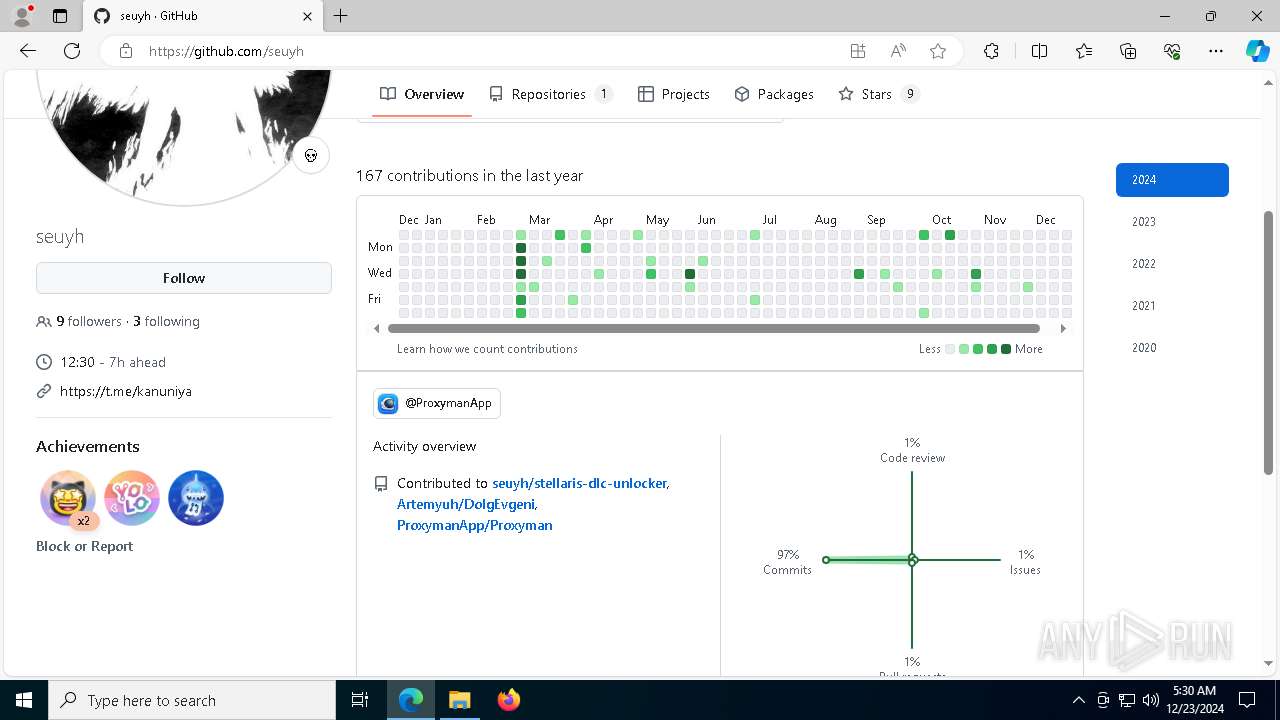Open File Explorer from taskbar

click(459, 700)
